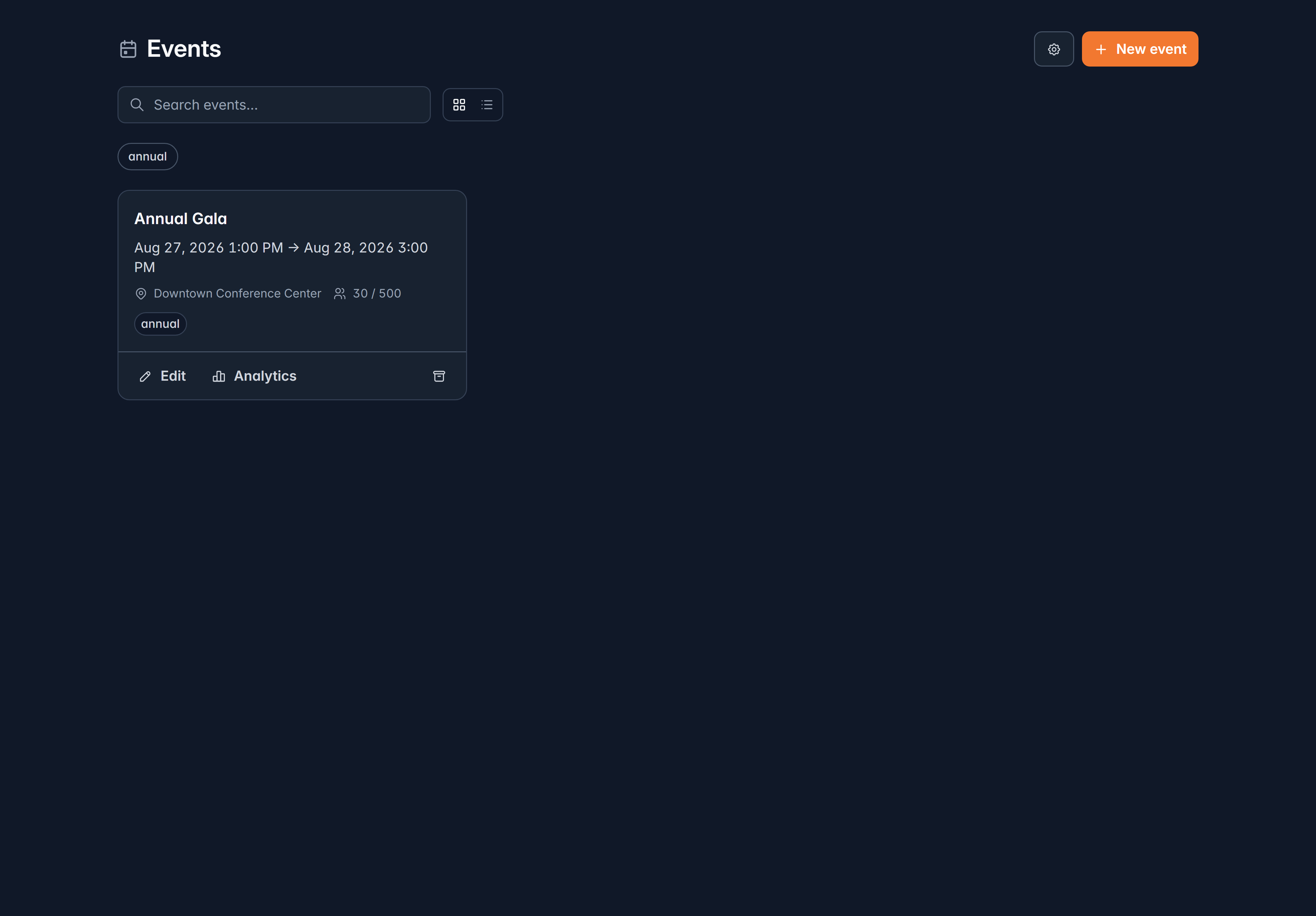Switch to grid view
This screenshot has height=916, width=1316.
(459, 105)
